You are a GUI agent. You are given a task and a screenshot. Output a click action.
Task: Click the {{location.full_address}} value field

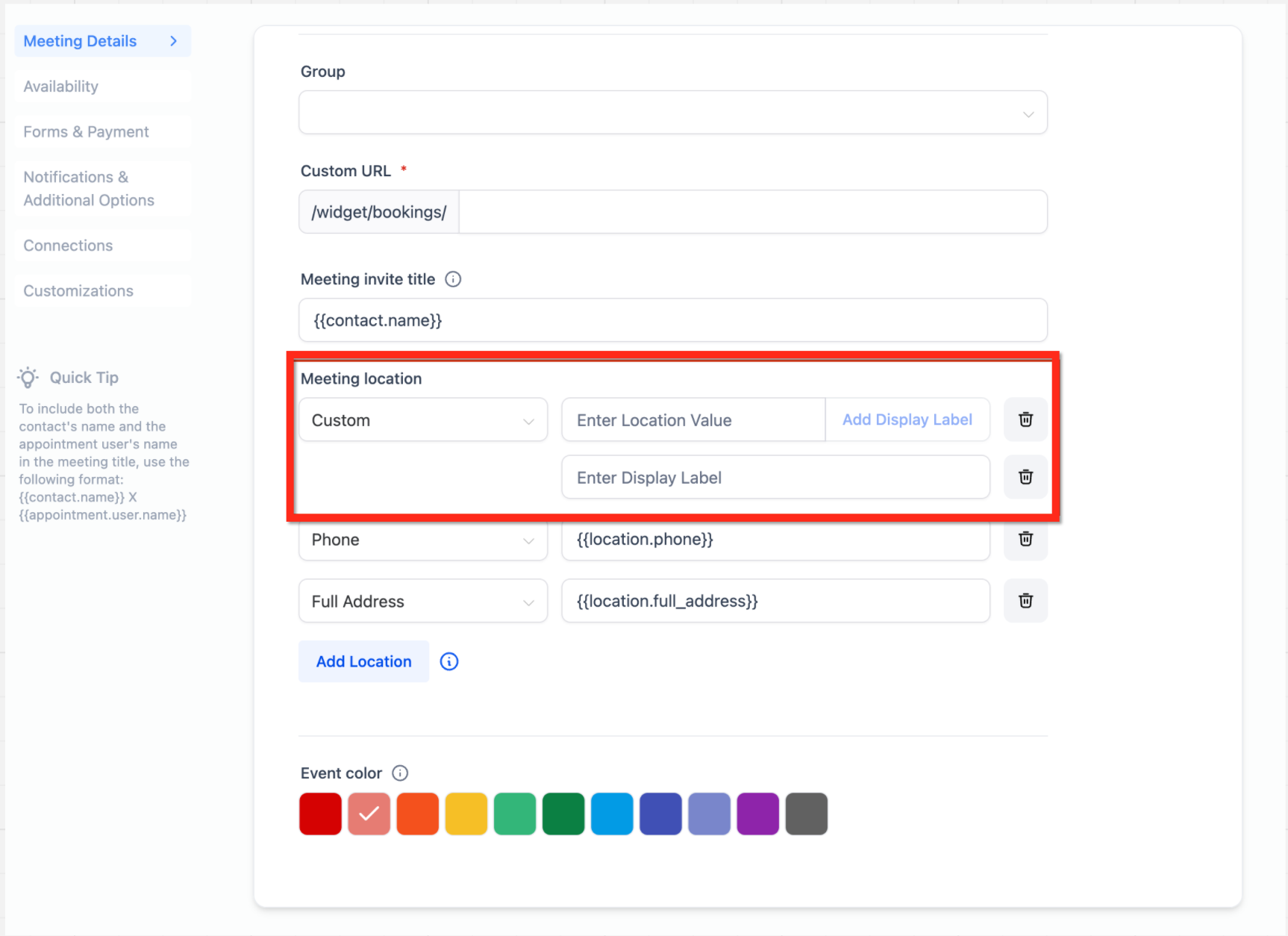776,601
